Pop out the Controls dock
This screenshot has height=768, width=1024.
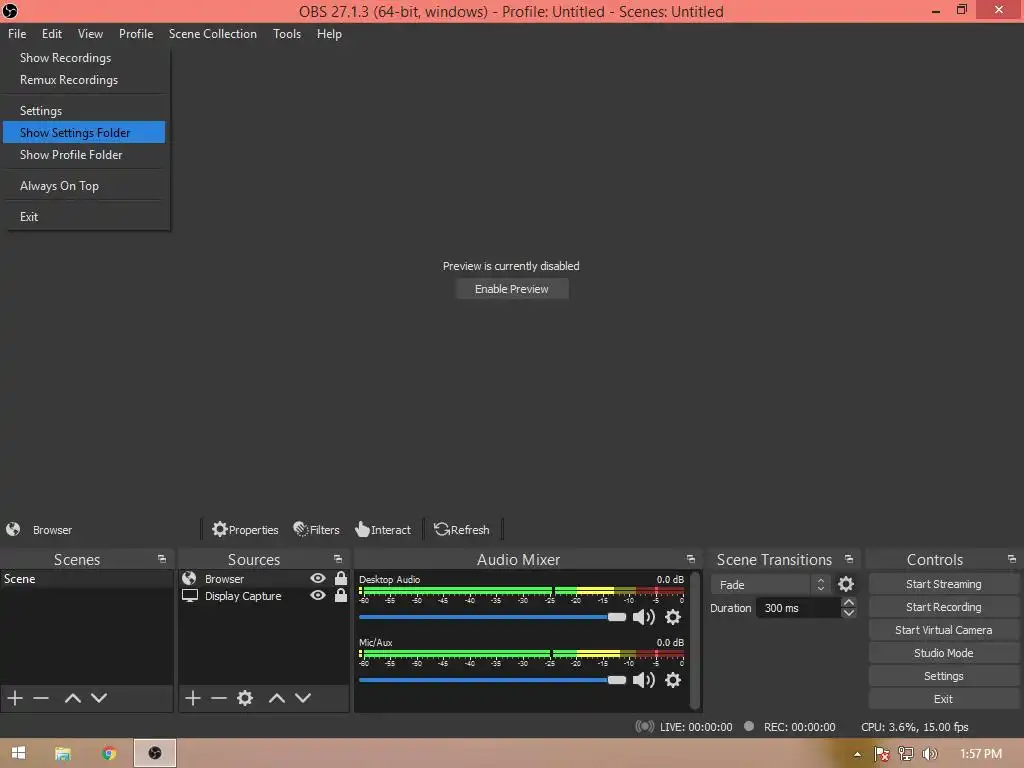tap(1012, 559)
